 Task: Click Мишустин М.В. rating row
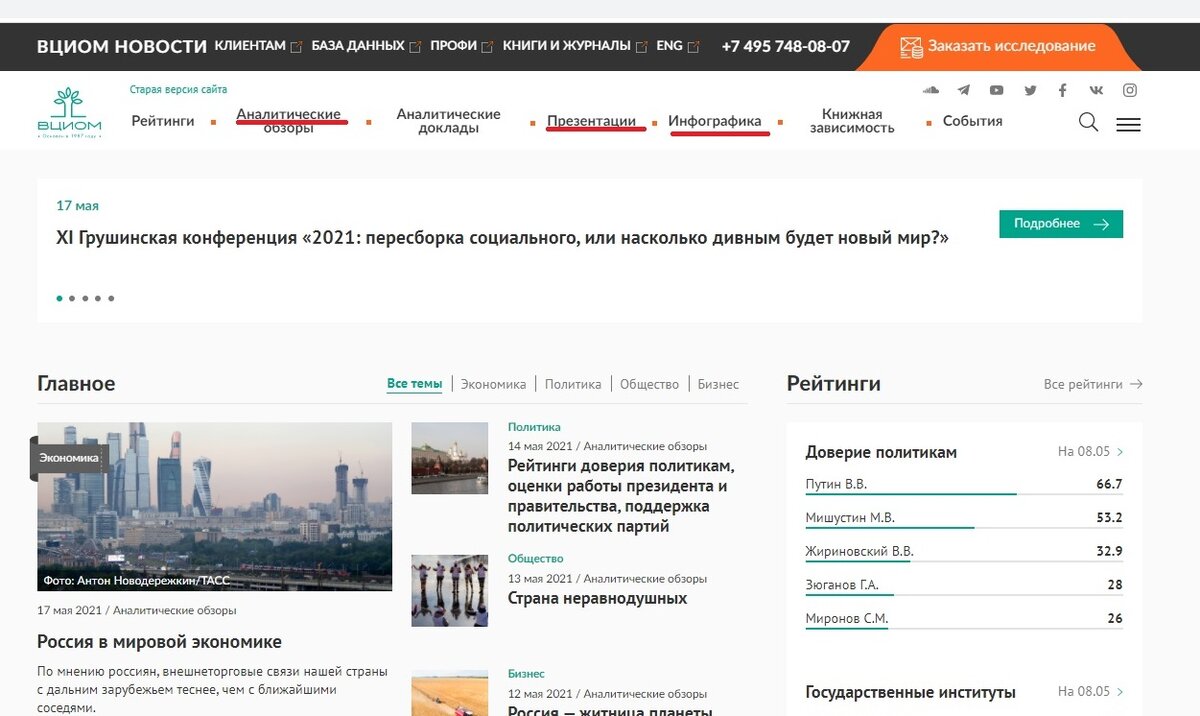[x=964, y=518]
